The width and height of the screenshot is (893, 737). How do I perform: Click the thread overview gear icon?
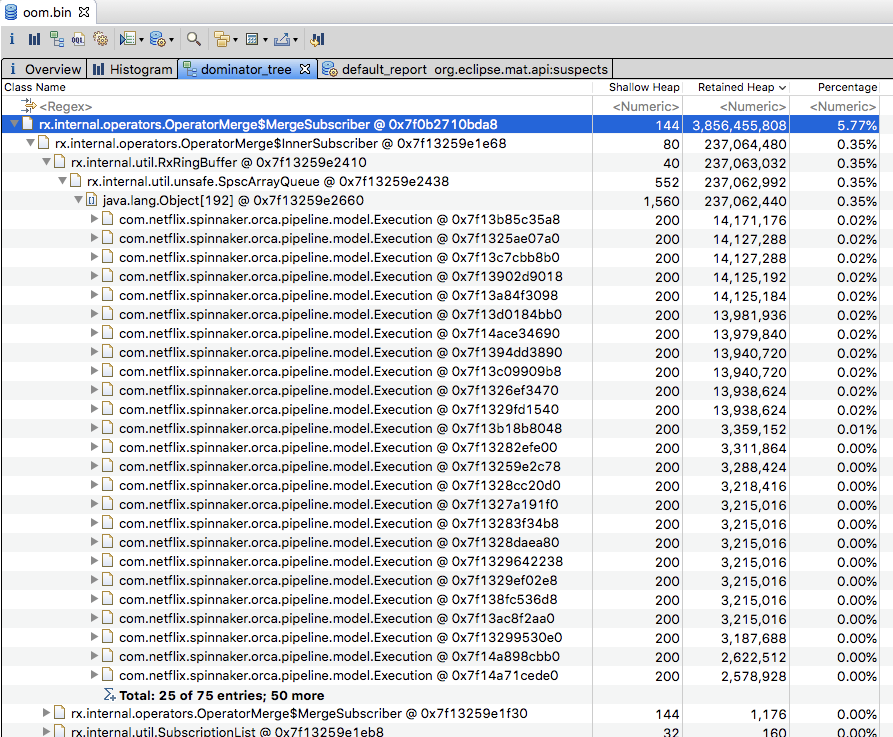tap(99, 39)
